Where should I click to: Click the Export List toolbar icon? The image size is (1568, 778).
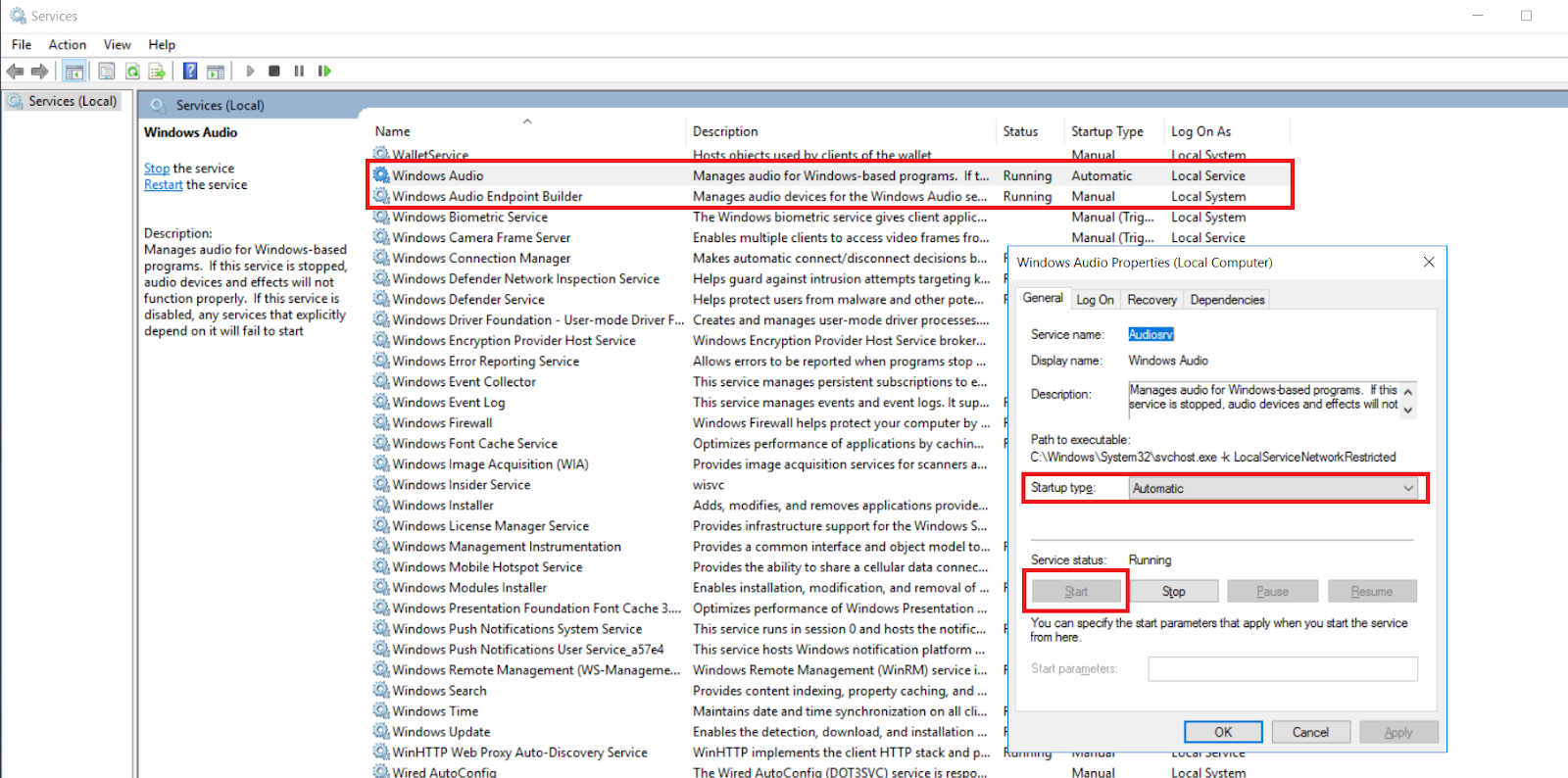[x=157, y=71]
